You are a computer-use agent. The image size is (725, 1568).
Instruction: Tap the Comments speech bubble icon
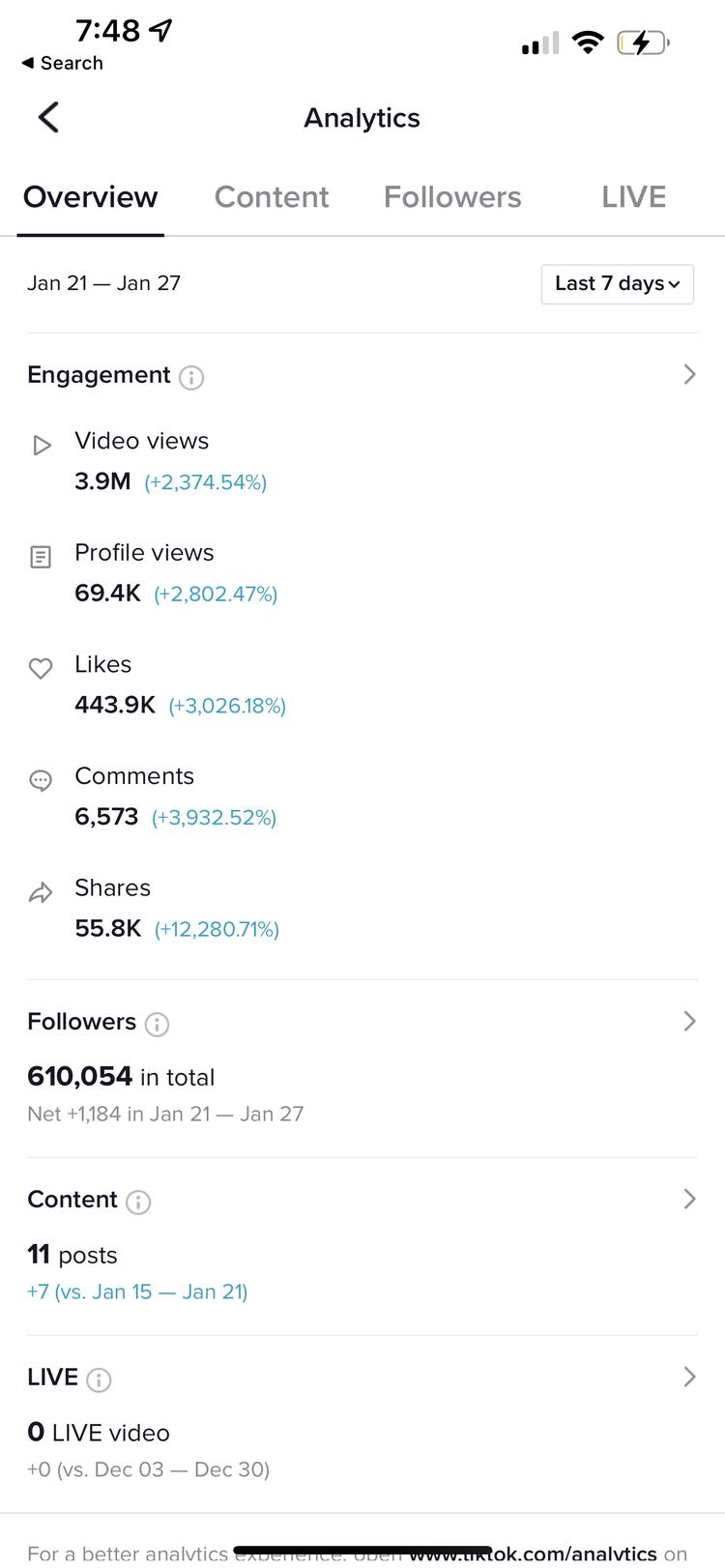(41, 780)
